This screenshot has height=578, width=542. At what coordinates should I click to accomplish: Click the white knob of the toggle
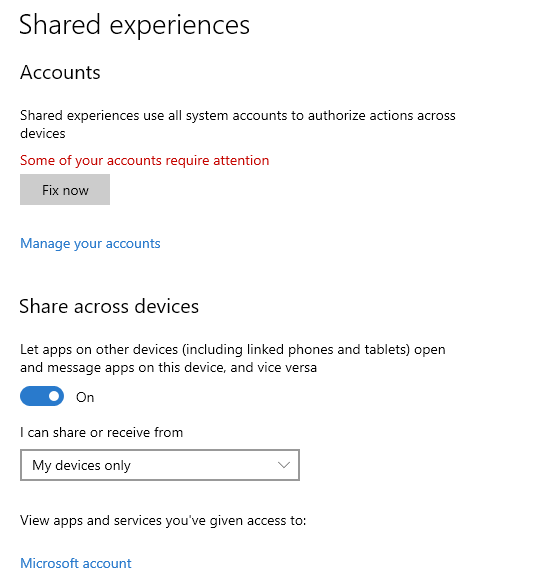54,396
